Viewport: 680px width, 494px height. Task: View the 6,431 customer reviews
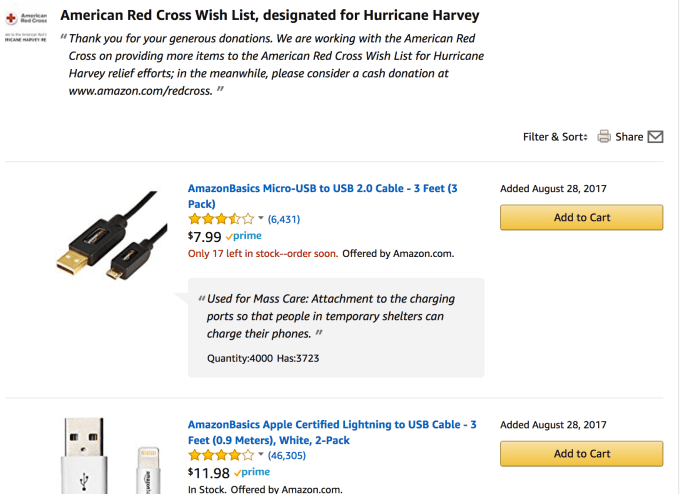[x=284, y=219]
